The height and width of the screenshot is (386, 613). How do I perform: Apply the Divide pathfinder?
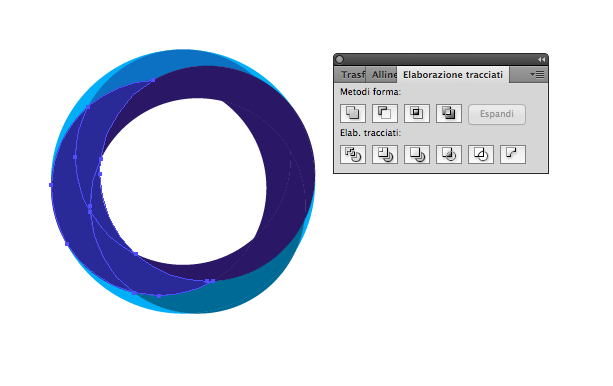point(353,154)
